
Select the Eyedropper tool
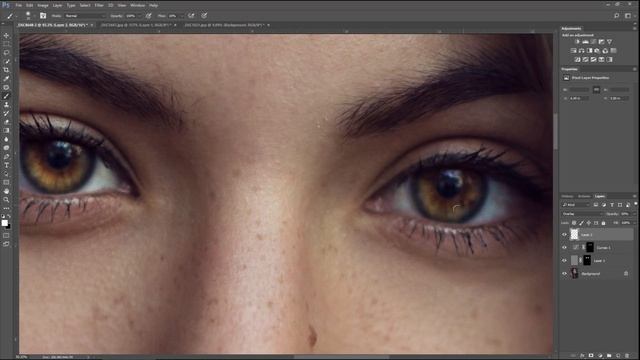6,78
